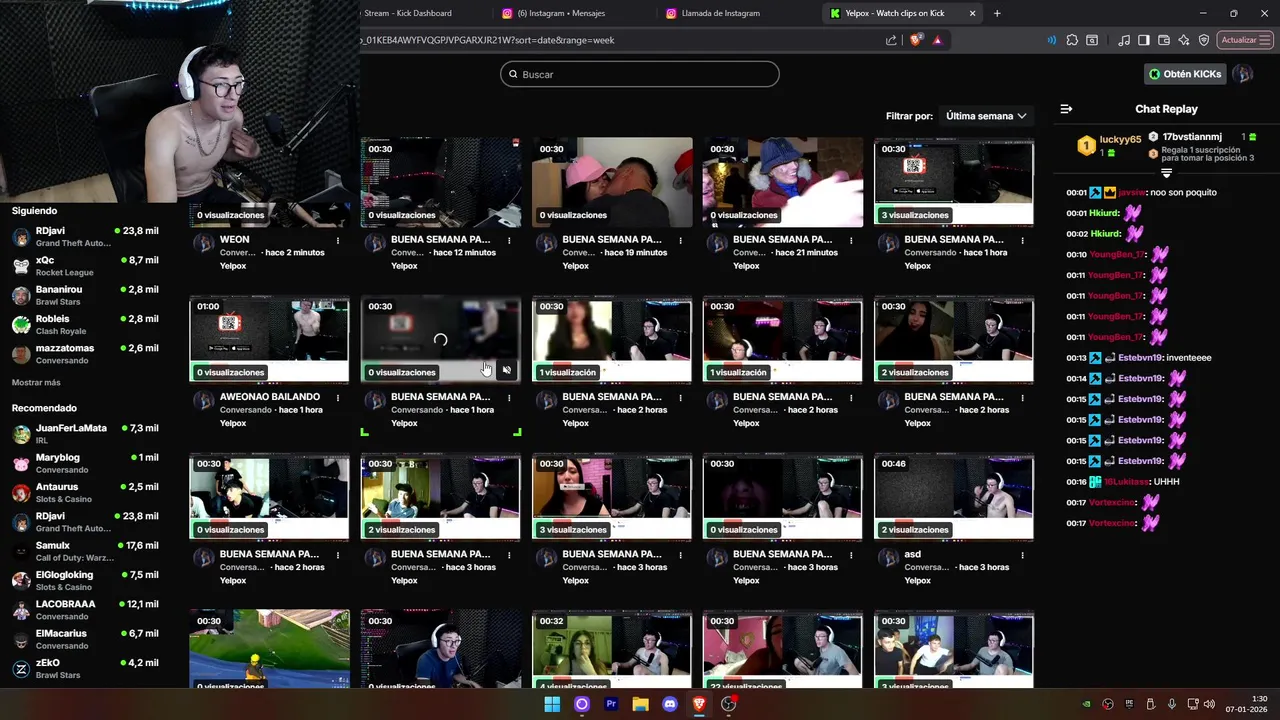Open the browser extensions puzzle icon

point(1072,40)
